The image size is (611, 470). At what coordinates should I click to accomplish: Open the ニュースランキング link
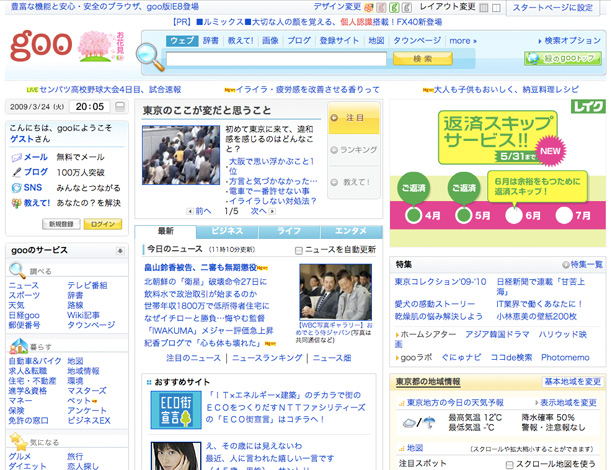[267, 358]
